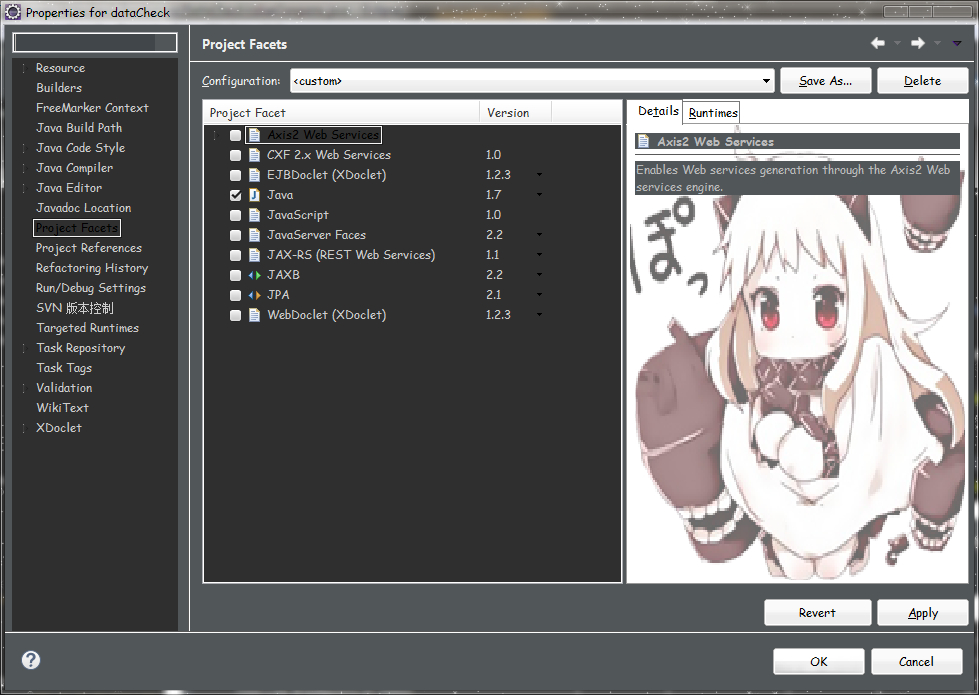
Task: Enable the JavaServer Faces checkbox
Action: point(235,235)
